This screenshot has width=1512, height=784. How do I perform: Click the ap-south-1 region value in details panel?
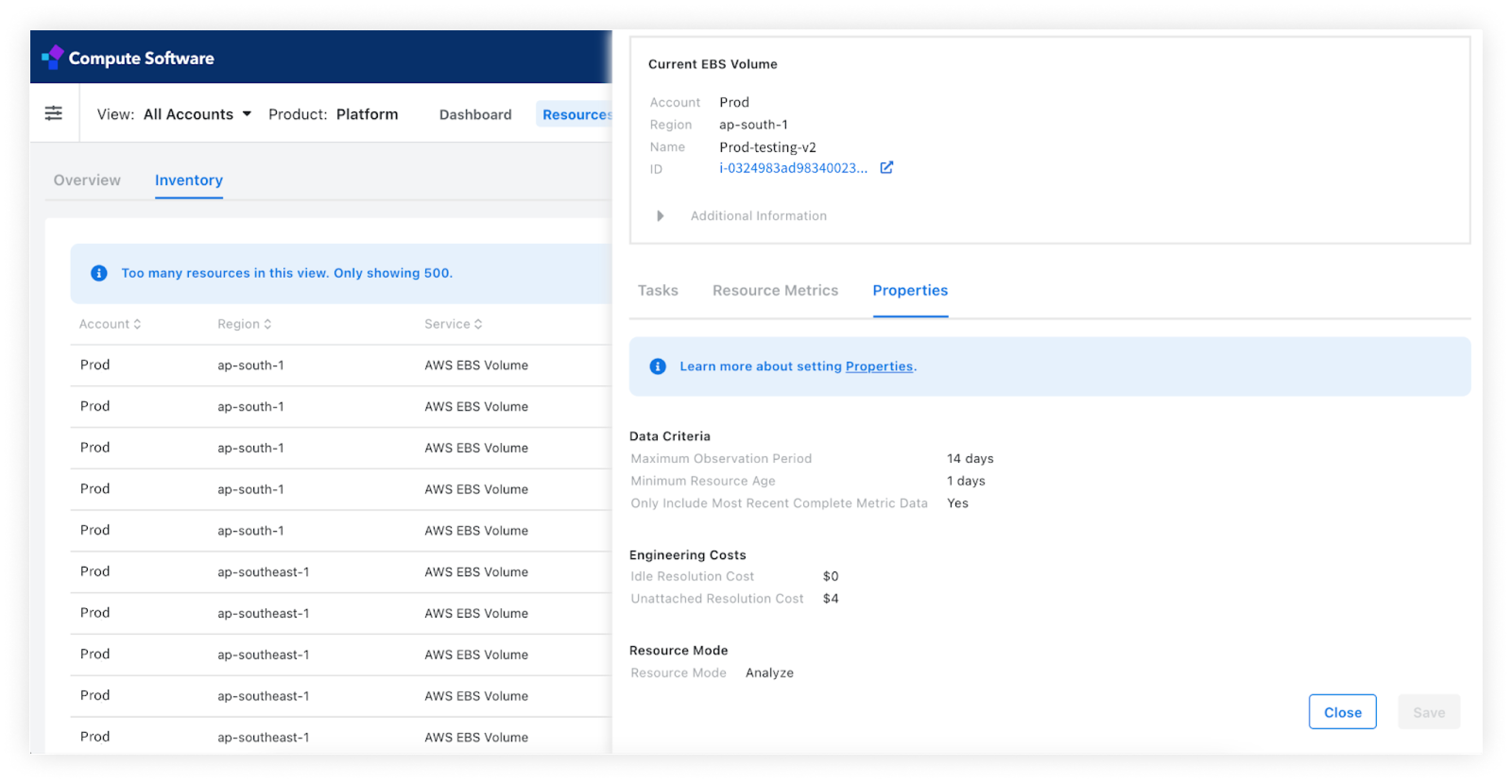click(x=753, y=125)
